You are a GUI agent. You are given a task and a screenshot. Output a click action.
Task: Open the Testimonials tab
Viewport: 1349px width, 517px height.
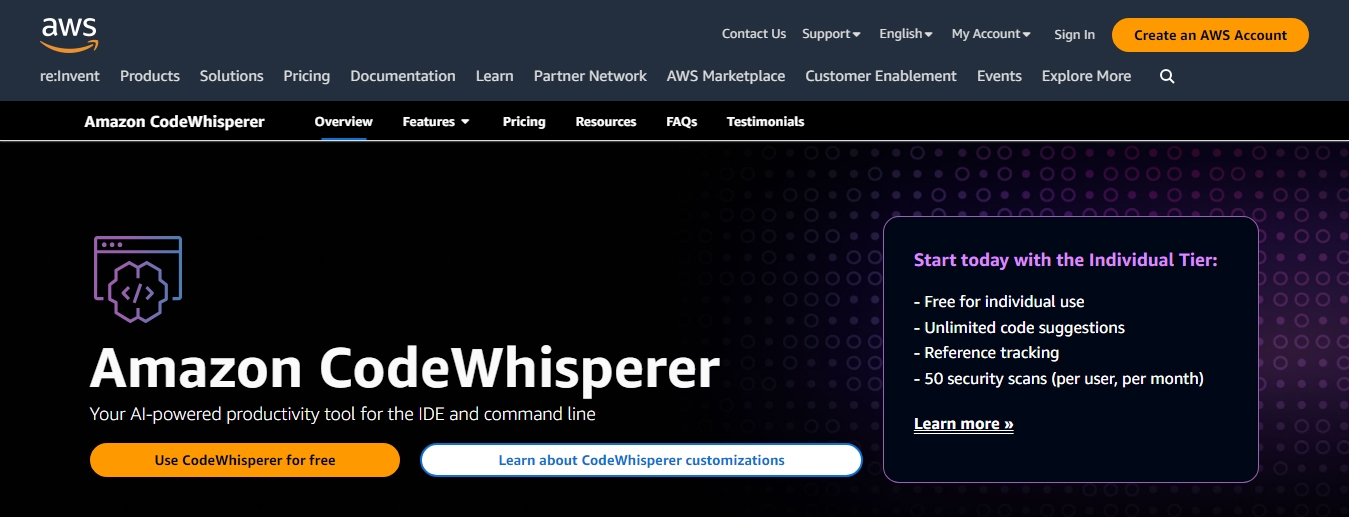(765, 122)
